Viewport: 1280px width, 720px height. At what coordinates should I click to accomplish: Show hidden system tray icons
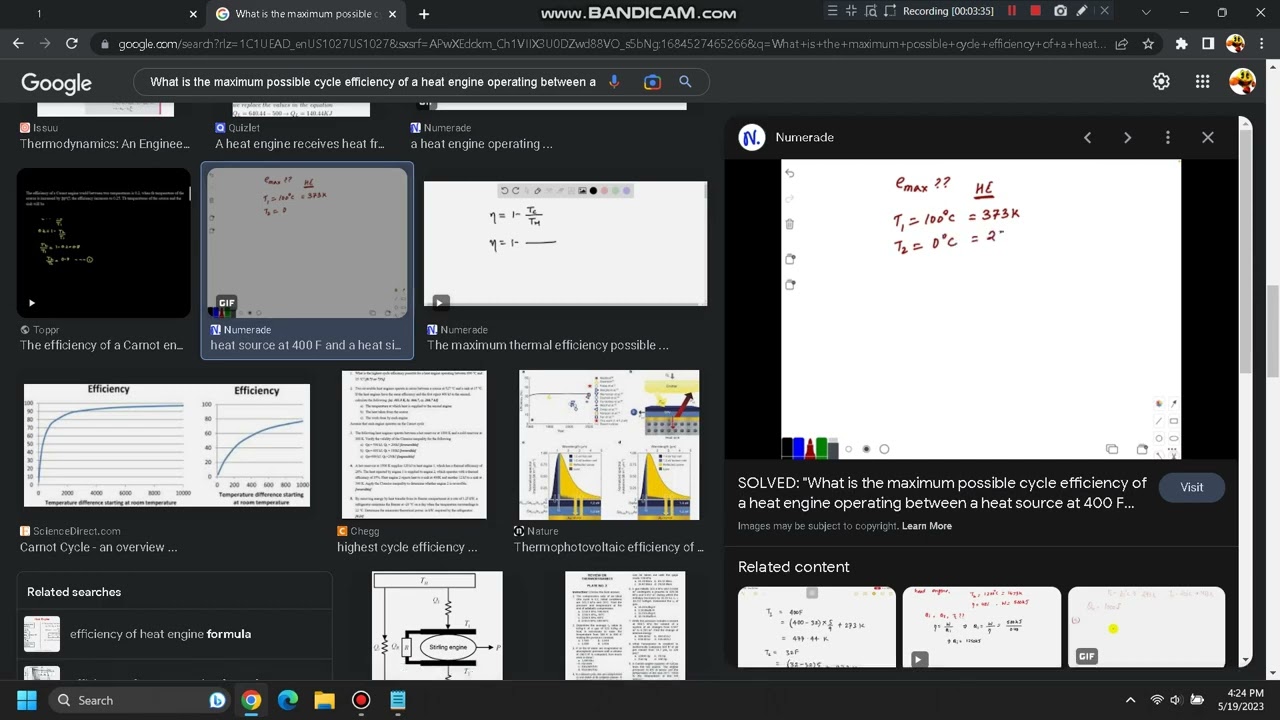click(x=1130, y=700)
